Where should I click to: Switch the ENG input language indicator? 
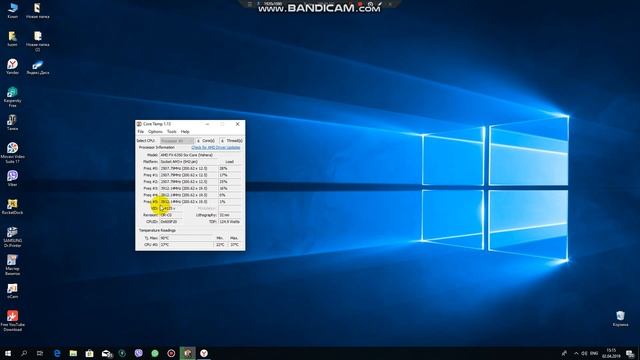pos(594,353)
